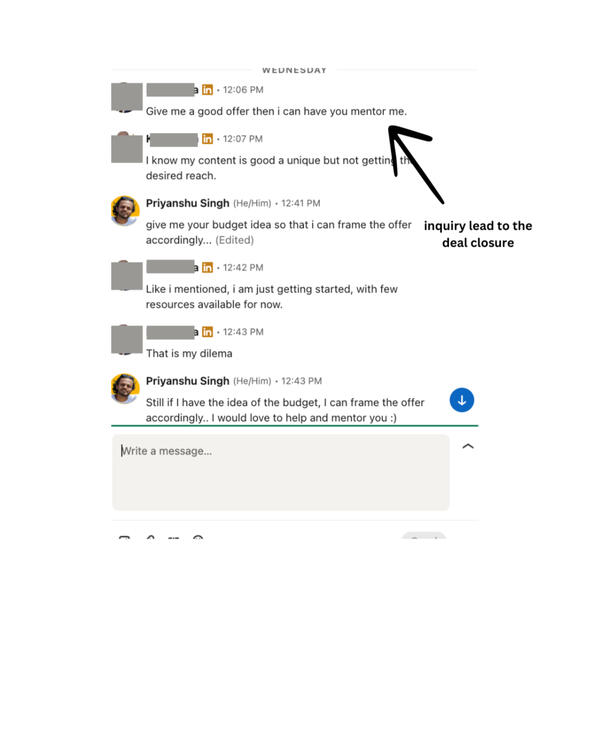Click the redacted sender avatar at 12:42 PM
The image size is (590, 738).
(127, 276)
